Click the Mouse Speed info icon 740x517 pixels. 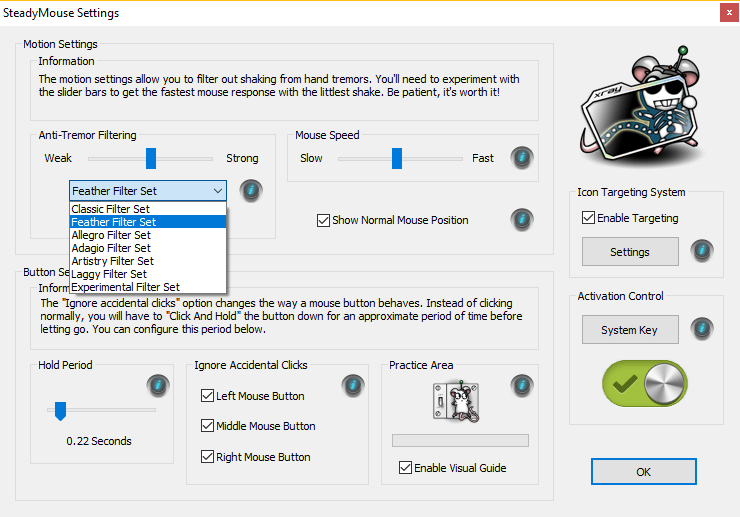pyautogui.click(x=520, y=158)
